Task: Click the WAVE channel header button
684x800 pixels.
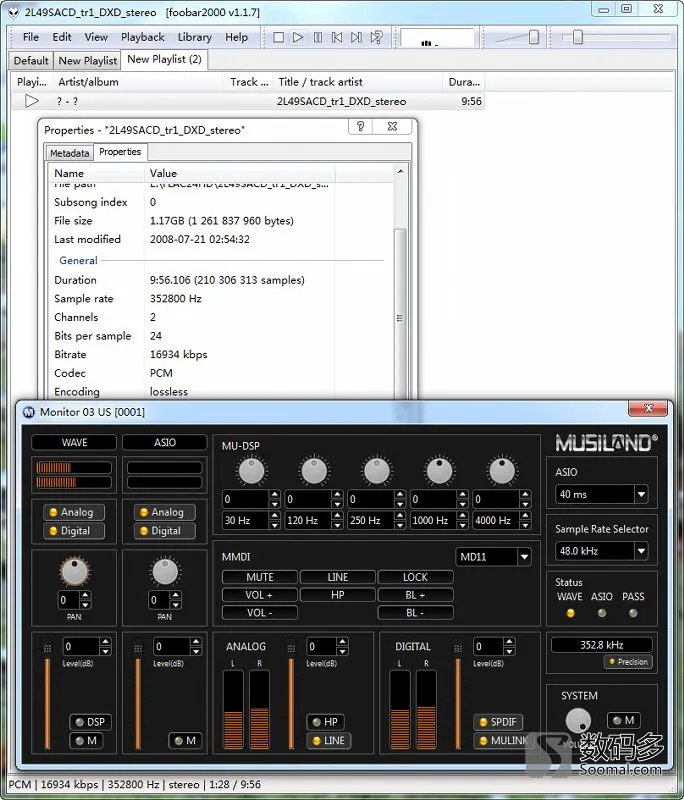Action: click(x=74, y=442)
